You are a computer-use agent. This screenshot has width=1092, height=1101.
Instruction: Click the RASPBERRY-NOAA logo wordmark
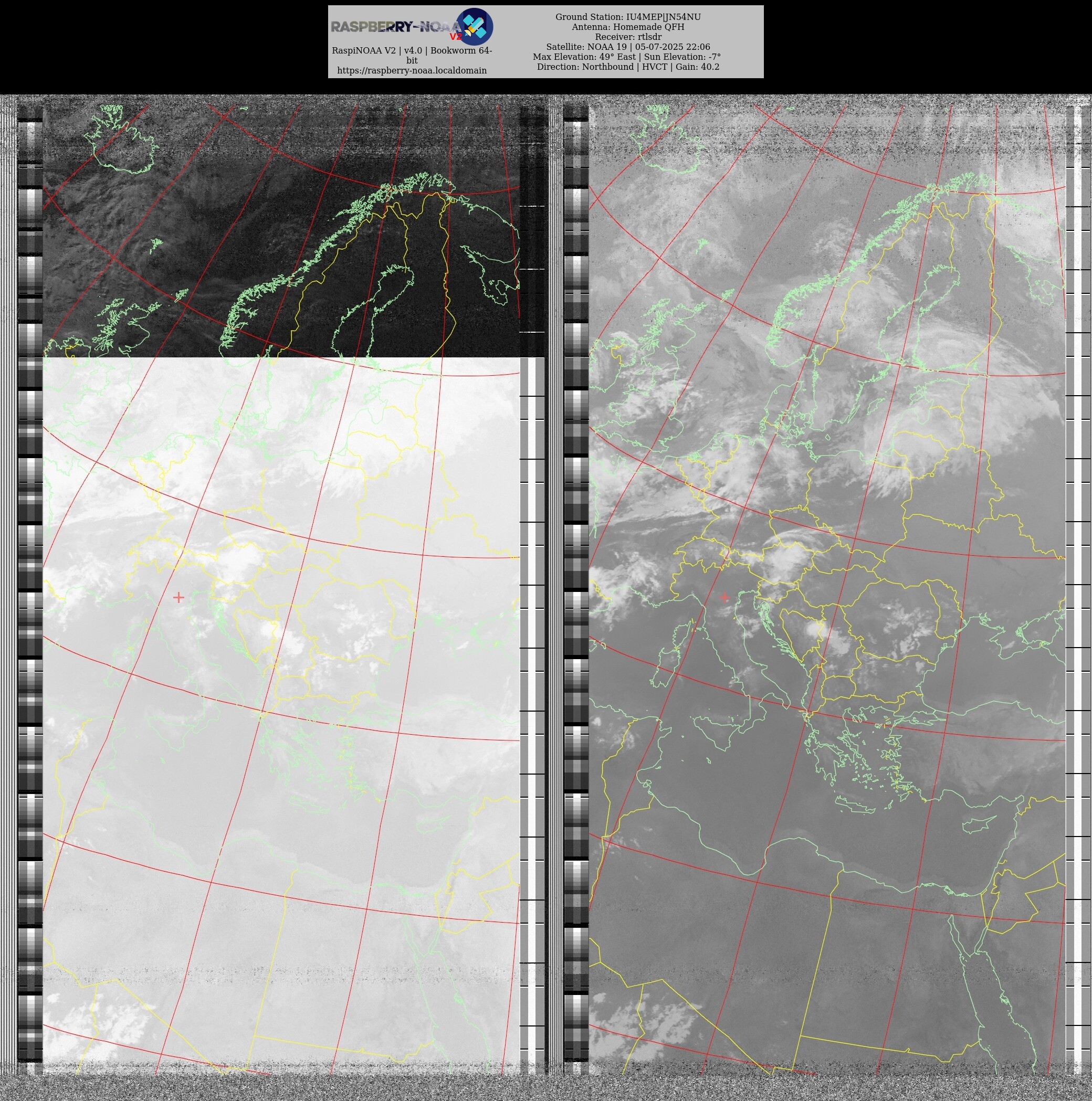[397, 27]
